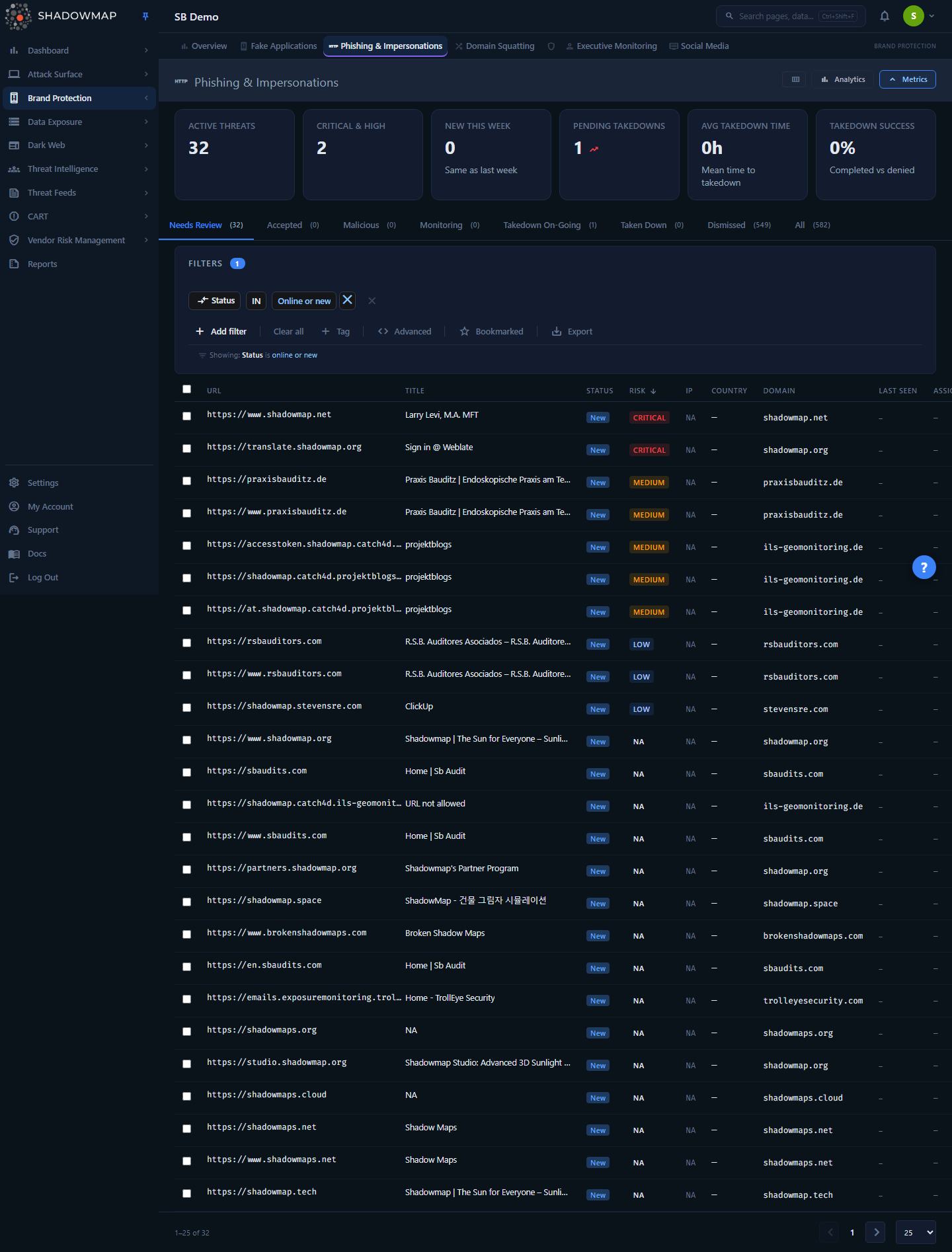The height and width of the screenshot is (1252, 952).
Task: Check the row for https://translate.shadowmap.org
Action: coord(186,448)
